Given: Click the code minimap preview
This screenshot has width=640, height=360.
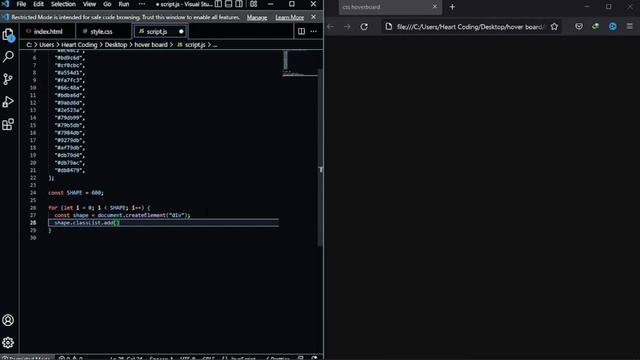Looking at the screenshot, I should [x=300, y=63].
